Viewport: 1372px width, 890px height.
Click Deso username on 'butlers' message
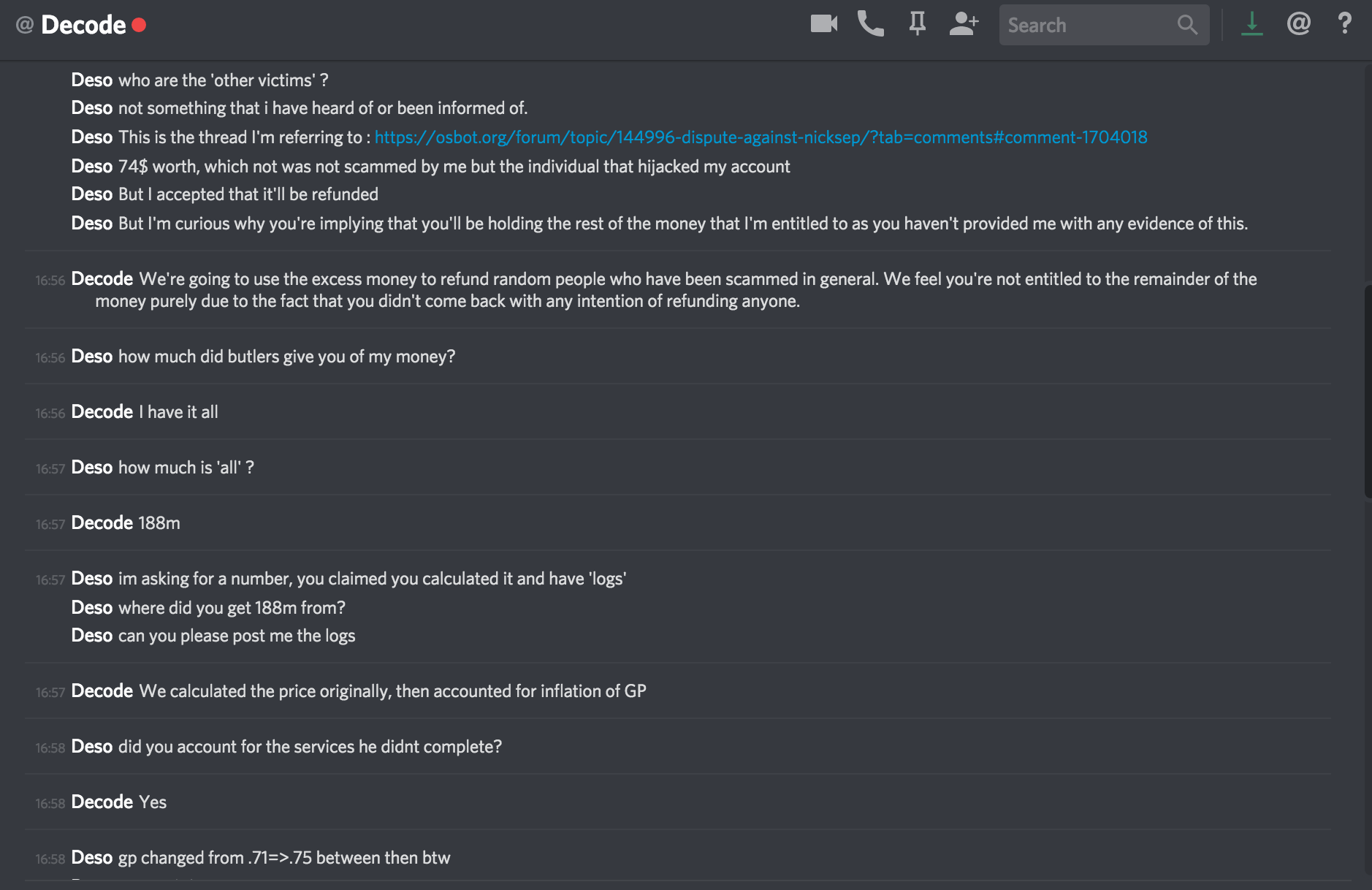tap(92, 357)
